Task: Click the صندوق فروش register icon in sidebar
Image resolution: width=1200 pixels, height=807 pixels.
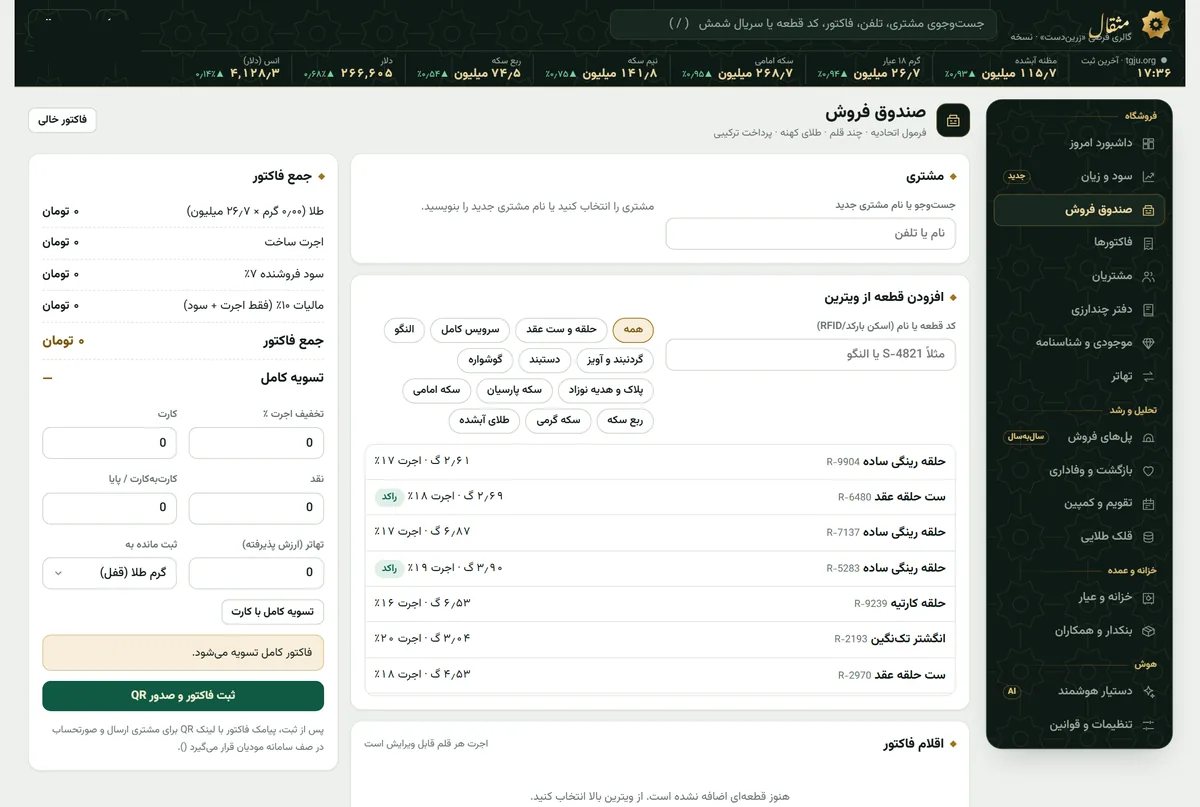Action: (x=1148, y=210)
